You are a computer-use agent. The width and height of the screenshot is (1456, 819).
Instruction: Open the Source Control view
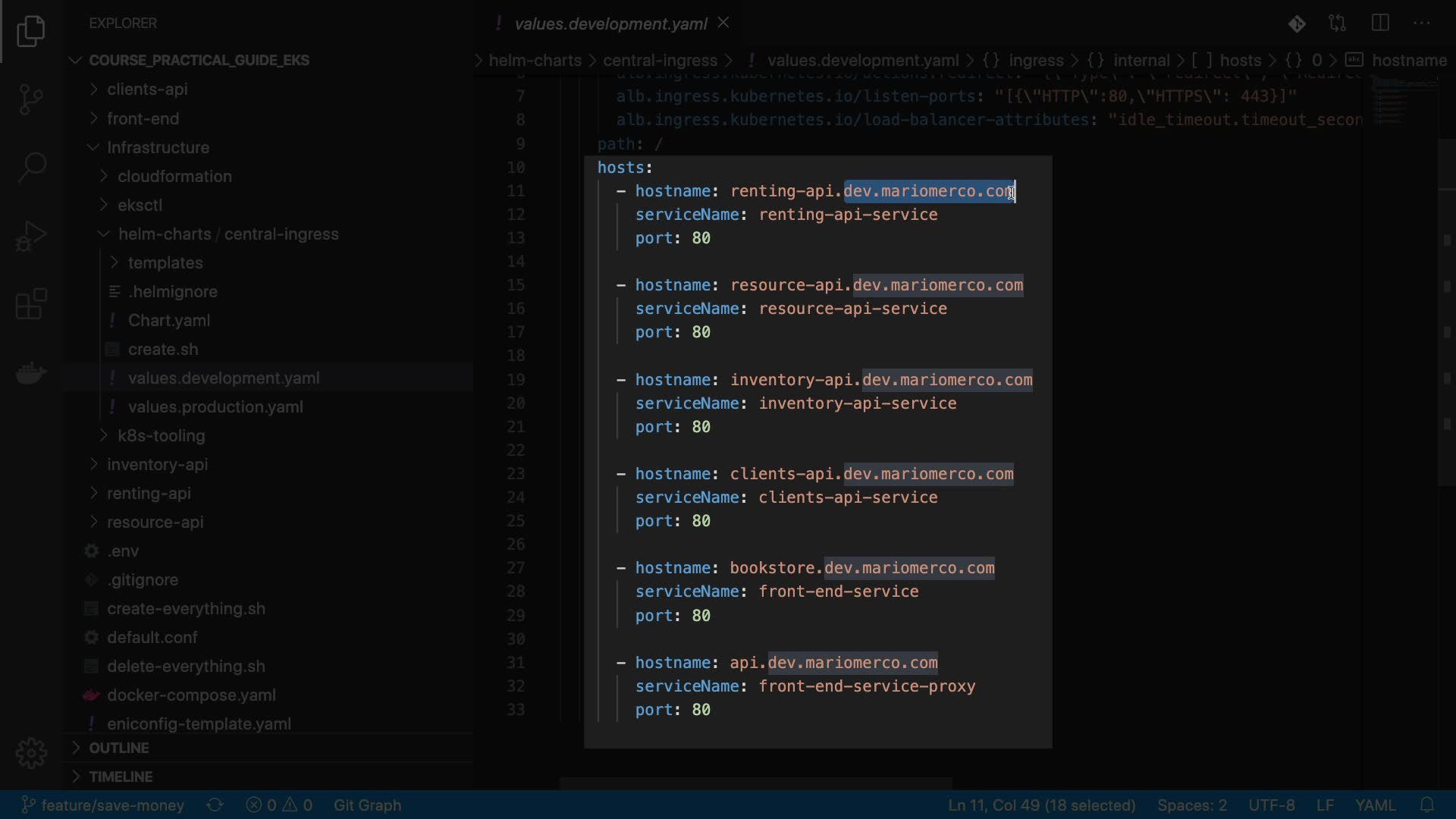pos(31,99)
